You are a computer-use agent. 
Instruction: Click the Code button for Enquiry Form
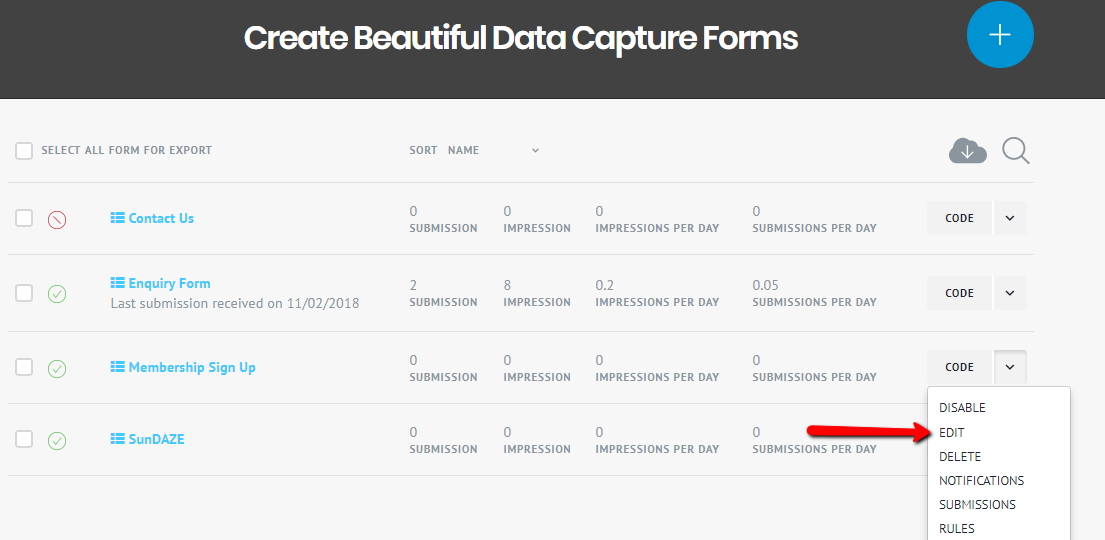click(x=959, y=293)
